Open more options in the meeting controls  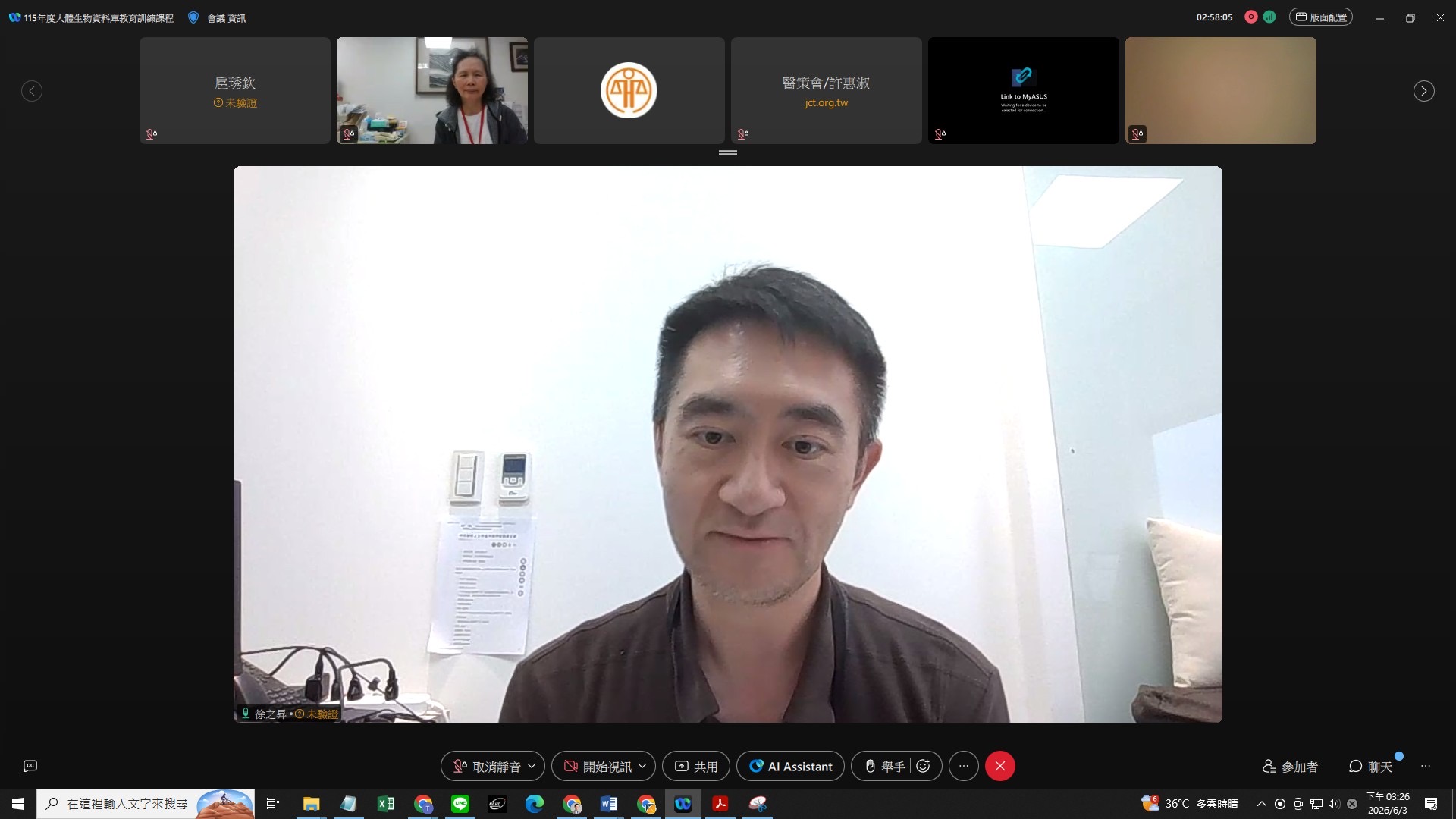[x=964, y=767]
